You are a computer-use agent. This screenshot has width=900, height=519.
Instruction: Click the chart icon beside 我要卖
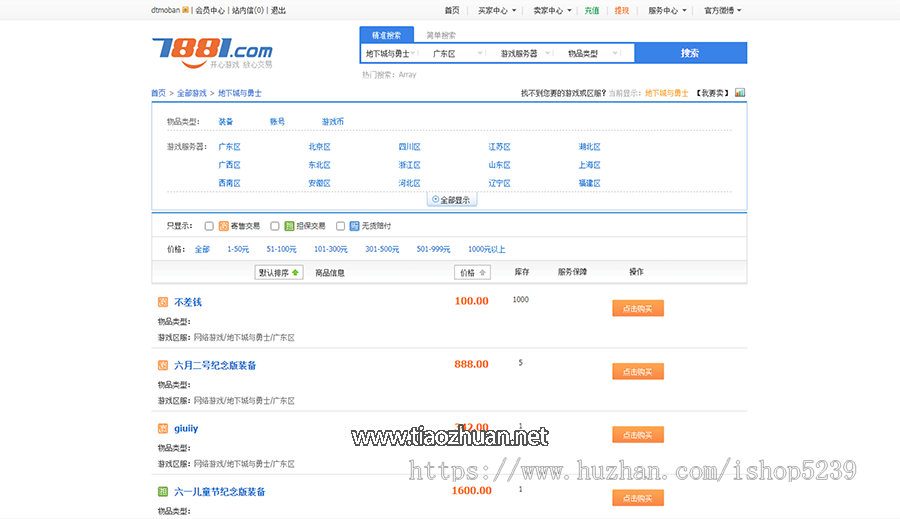[x=740, y=93]
